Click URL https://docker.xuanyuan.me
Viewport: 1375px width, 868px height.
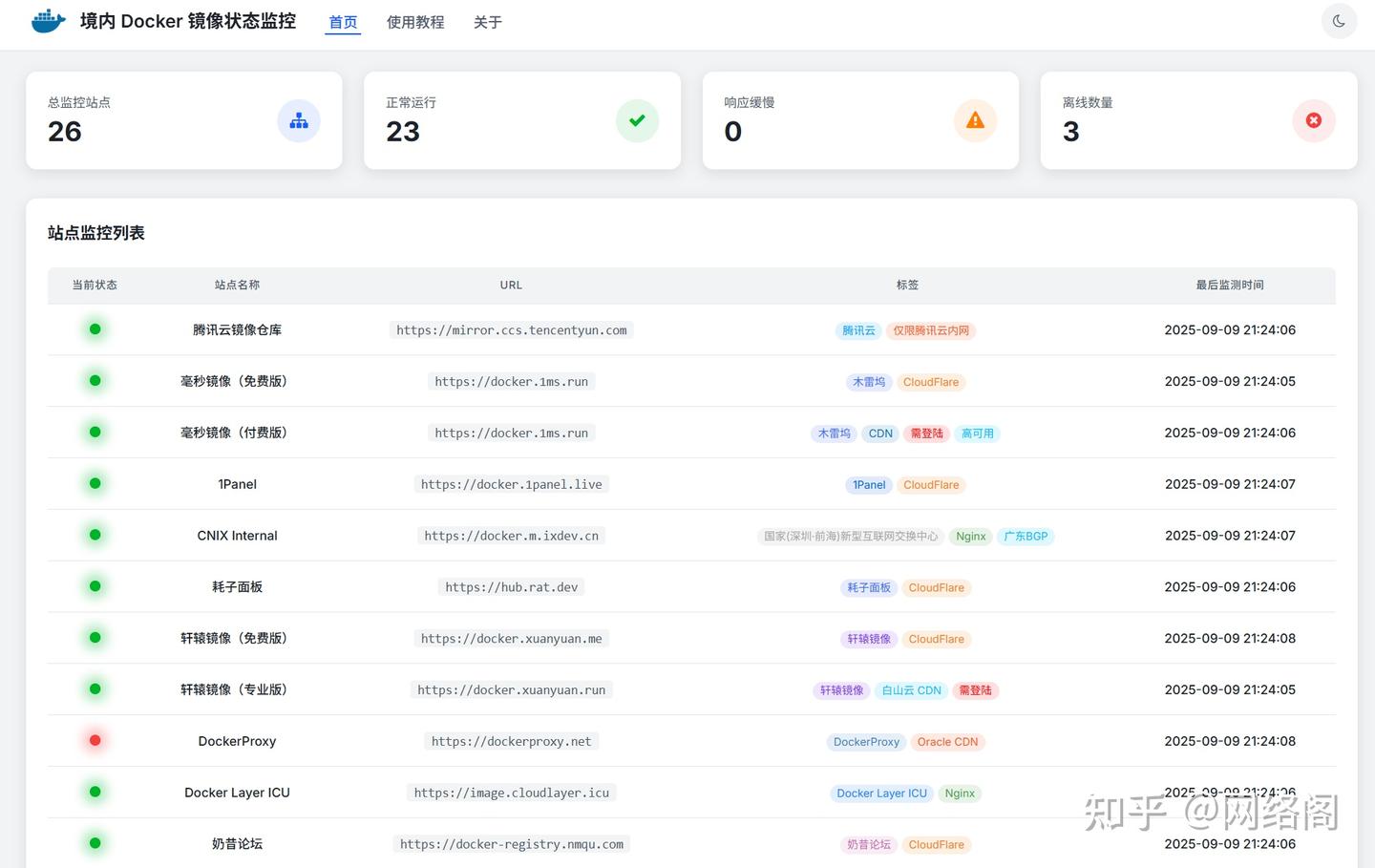point(512,639)
